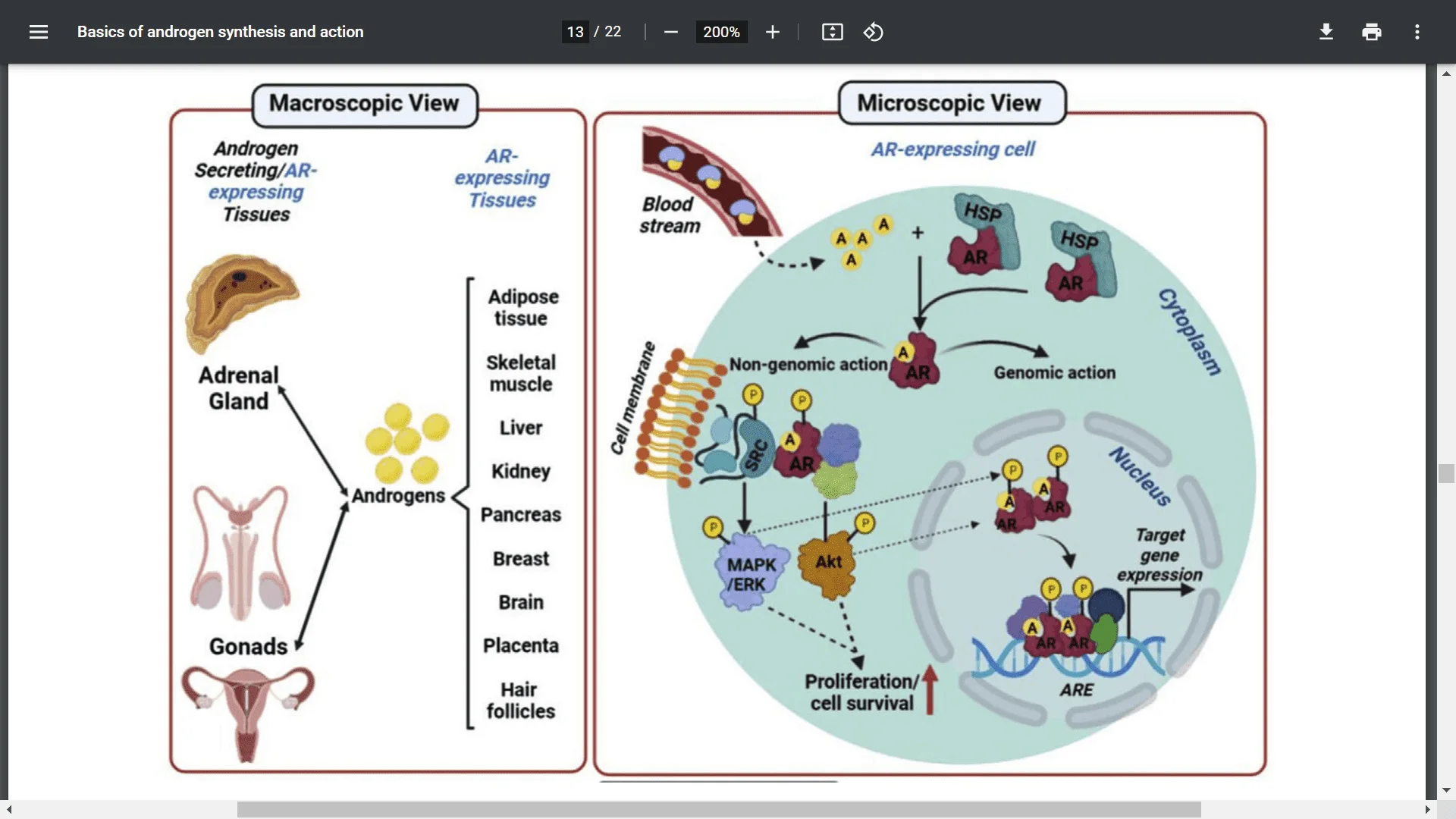Click the 'Placenta' label
The image size is (1456, 819).
521,646
